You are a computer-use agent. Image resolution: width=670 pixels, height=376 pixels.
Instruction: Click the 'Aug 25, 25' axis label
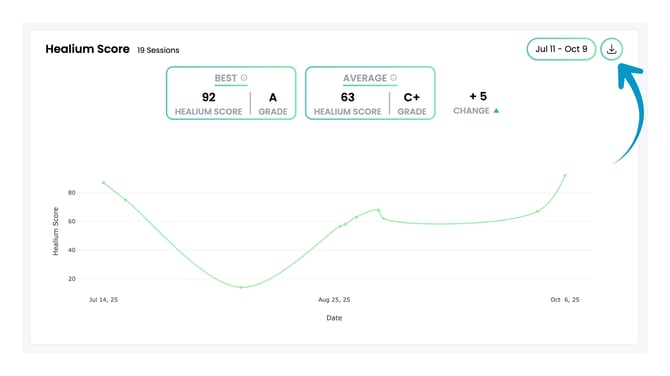334,300
